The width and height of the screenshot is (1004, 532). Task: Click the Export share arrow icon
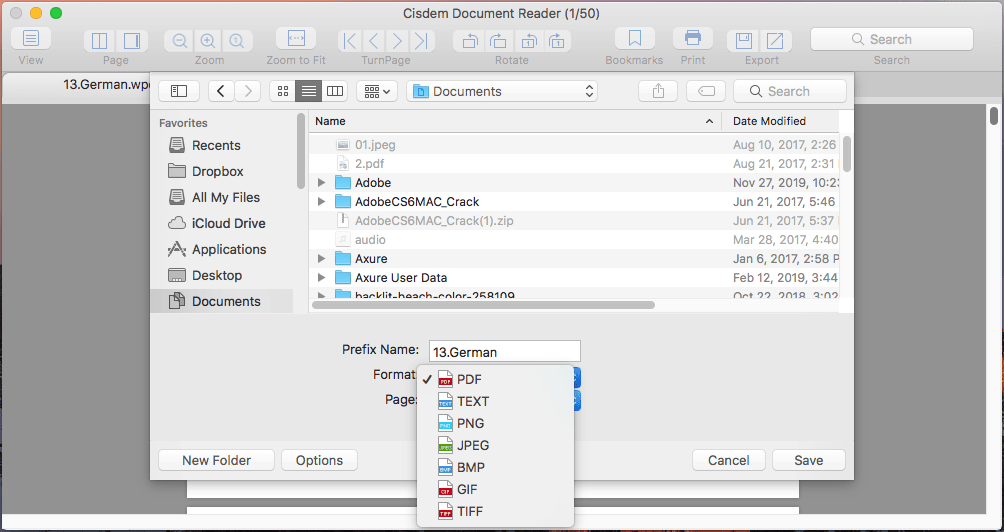(775, 41)
